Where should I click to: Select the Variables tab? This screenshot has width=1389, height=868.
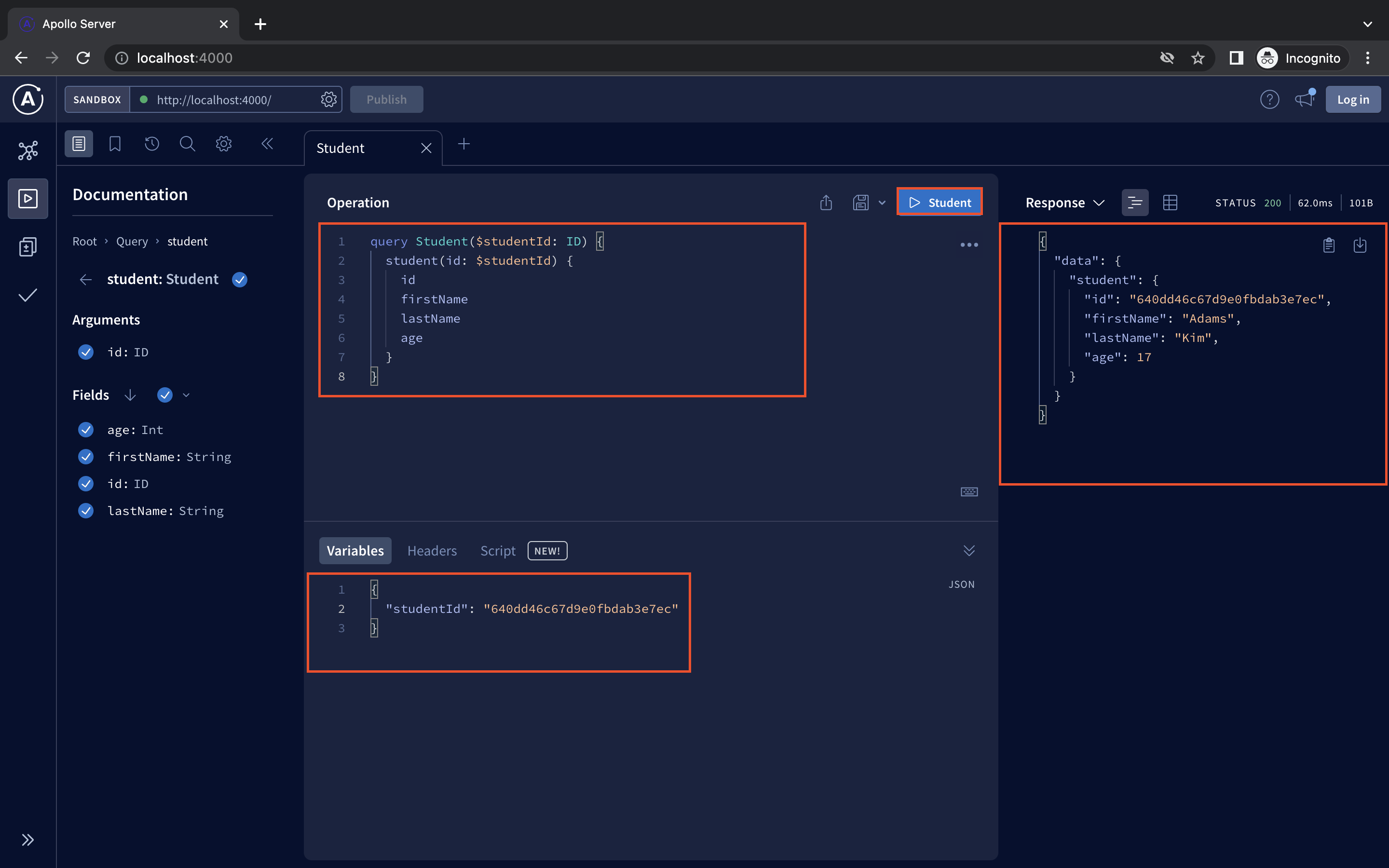point(354,551)
